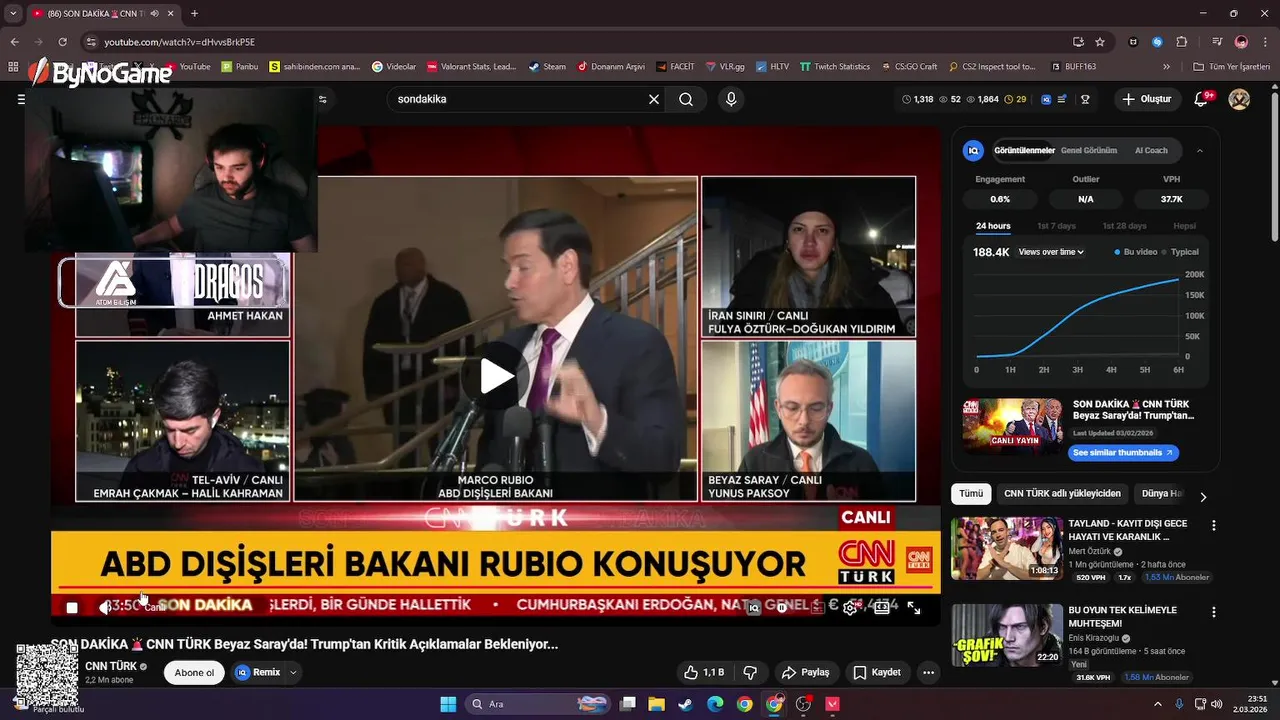The height and width of the screenshot is (720, 1280).
Task: Clear the sondakika search text
Action: (x=654, y=99)
